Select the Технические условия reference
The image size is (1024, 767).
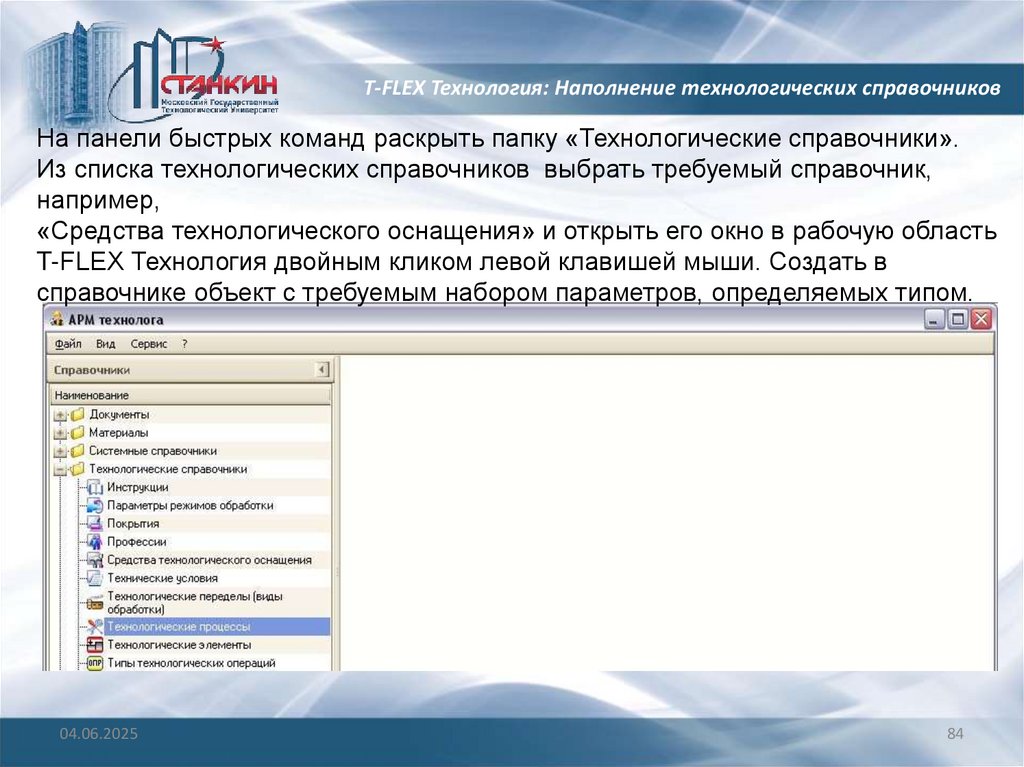tap(163, 578)
